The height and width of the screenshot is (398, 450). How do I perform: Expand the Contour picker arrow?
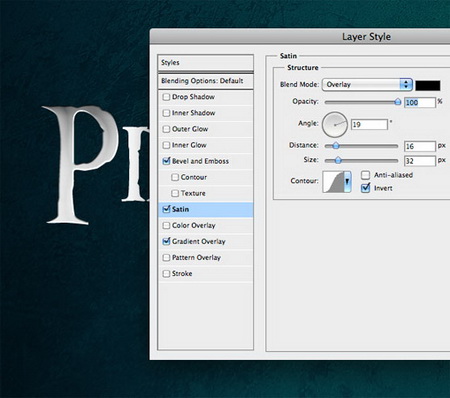(347, 181)
